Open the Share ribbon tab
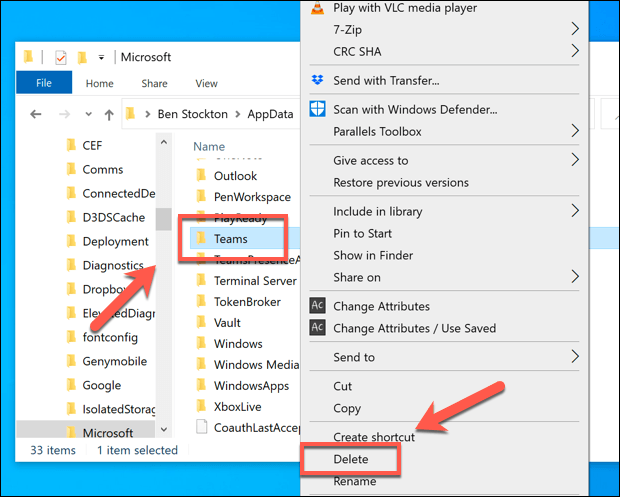The image size is (620, 497). [154, 83]
